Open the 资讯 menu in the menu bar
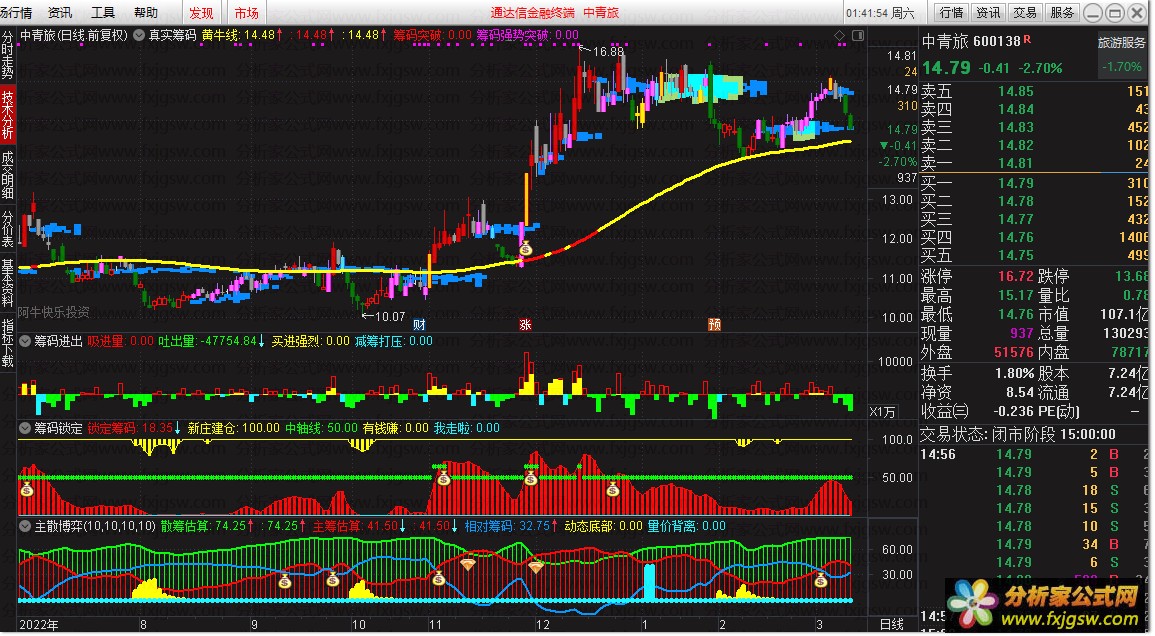This screenshot has height=636, width=1155. [60, 13]
